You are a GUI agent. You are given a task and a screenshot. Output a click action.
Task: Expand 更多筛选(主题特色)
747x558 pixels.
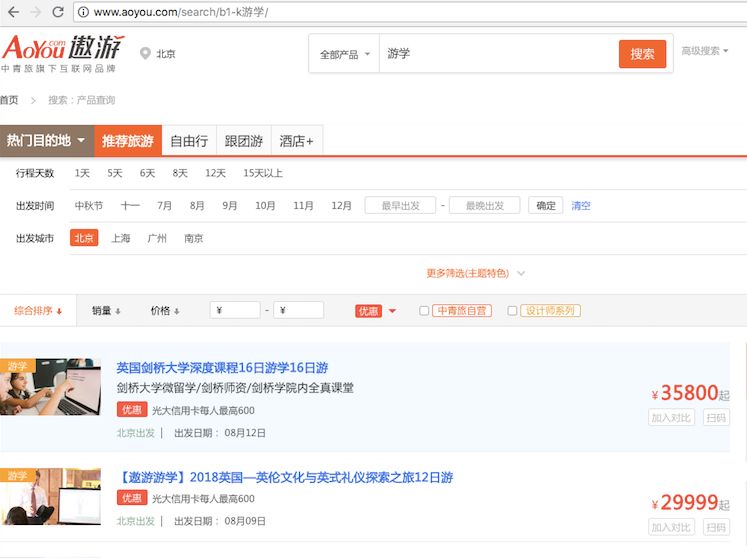tap(475, 273)
